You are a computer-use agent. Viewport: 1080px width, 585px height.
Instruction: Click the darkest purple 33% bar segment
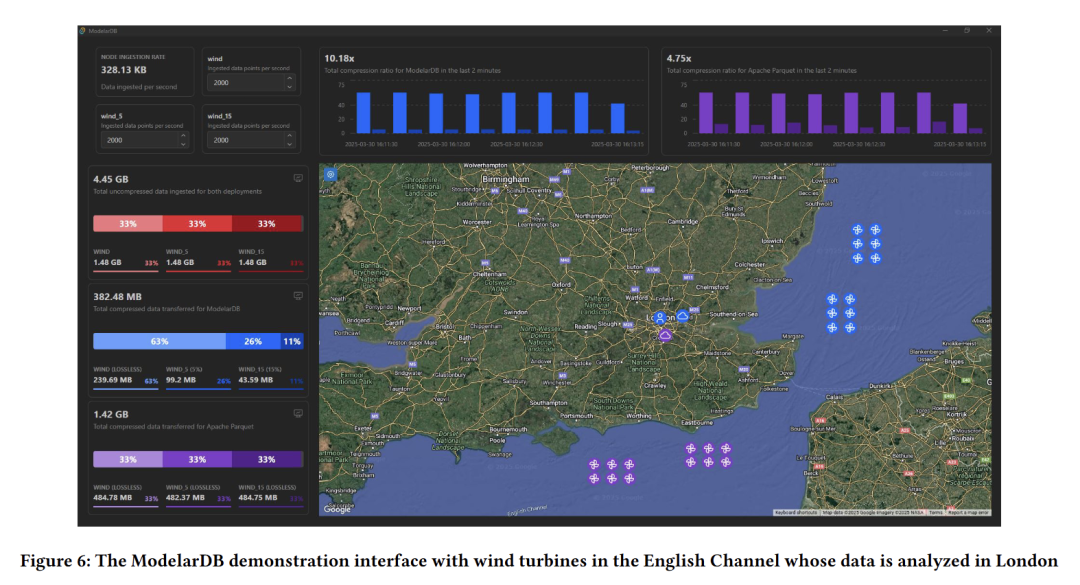pyautogui.click(x=267, y=459)
